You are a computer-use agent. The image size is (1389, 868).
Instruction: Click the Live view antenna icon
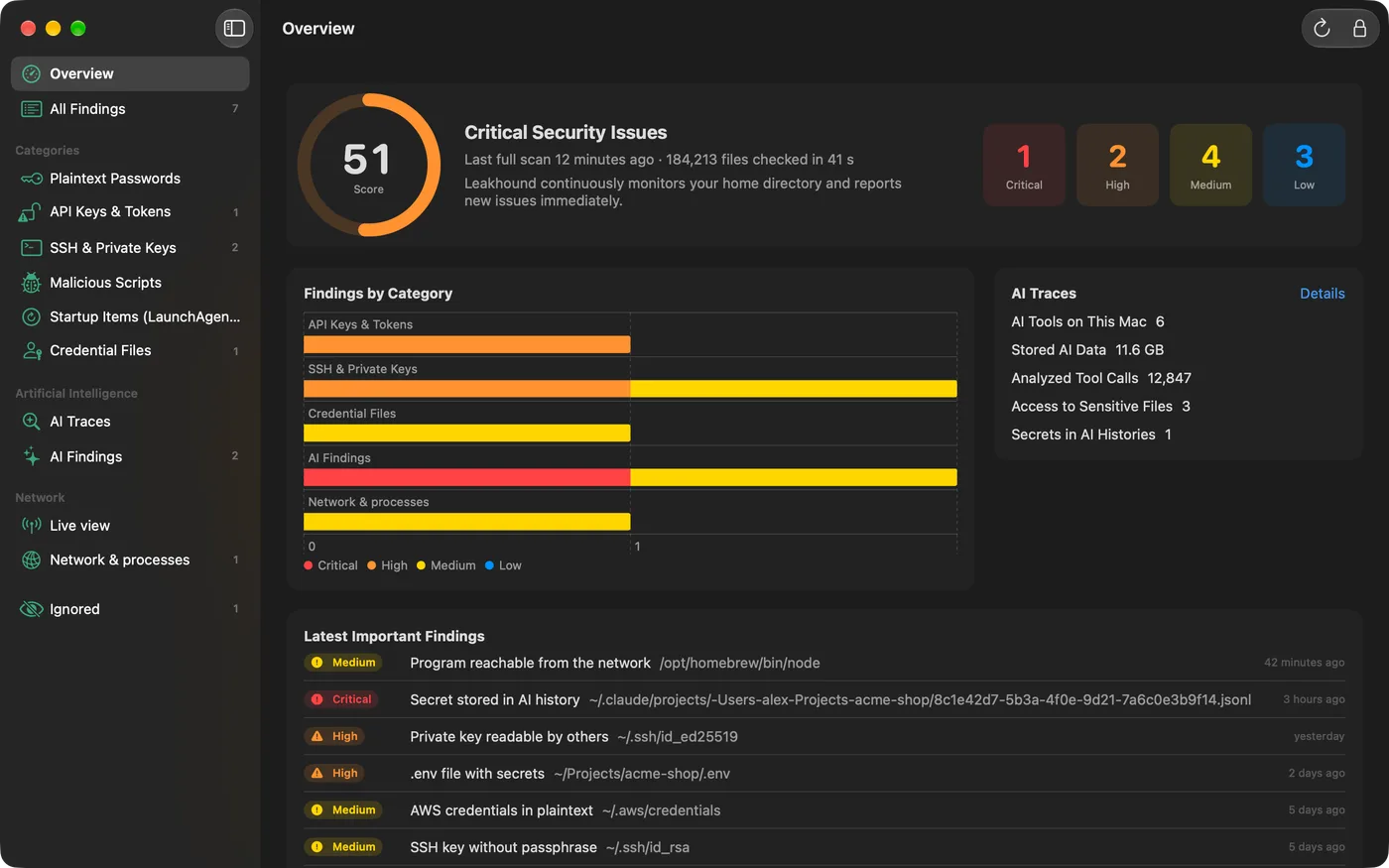pos(32,526)
